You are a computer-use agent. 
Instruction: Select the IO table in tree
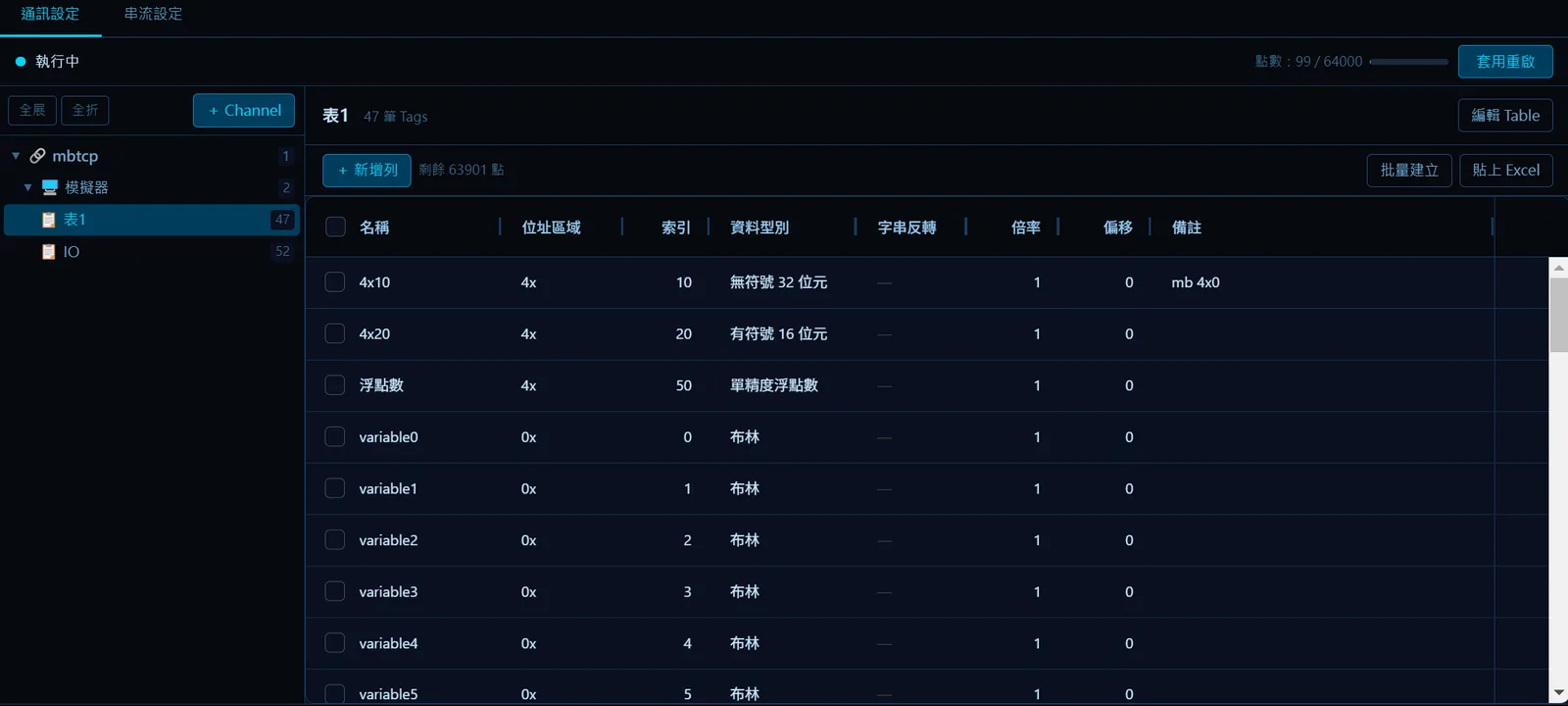pos(150,252)
